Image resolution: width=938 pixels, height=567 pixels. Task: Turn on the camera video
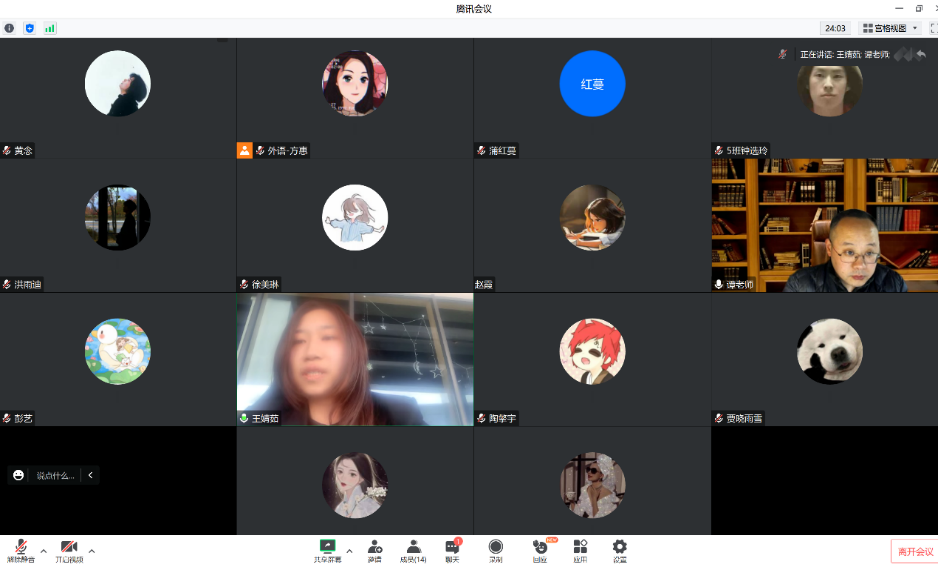69,549
